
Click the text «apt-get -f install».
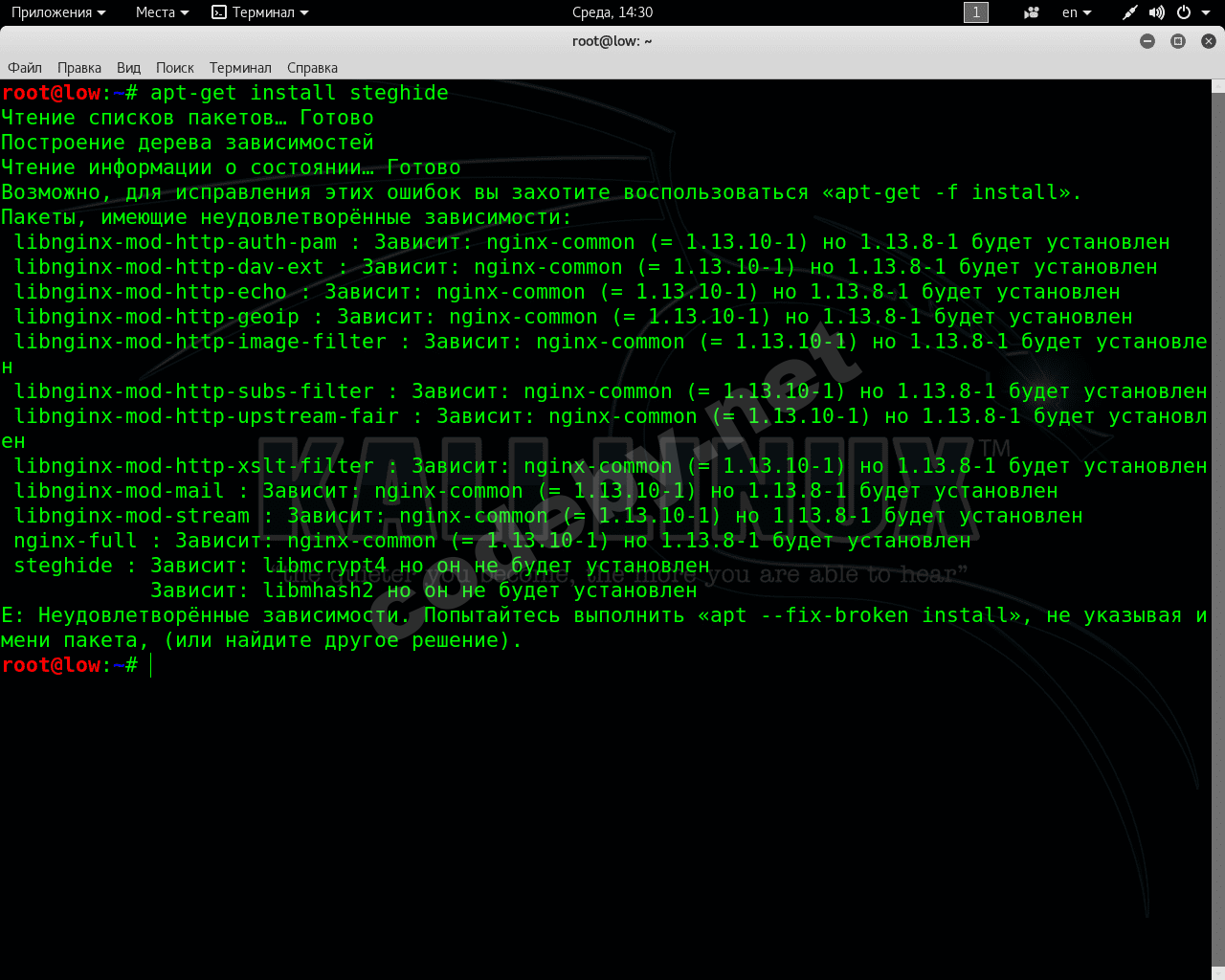click(947, 192)
